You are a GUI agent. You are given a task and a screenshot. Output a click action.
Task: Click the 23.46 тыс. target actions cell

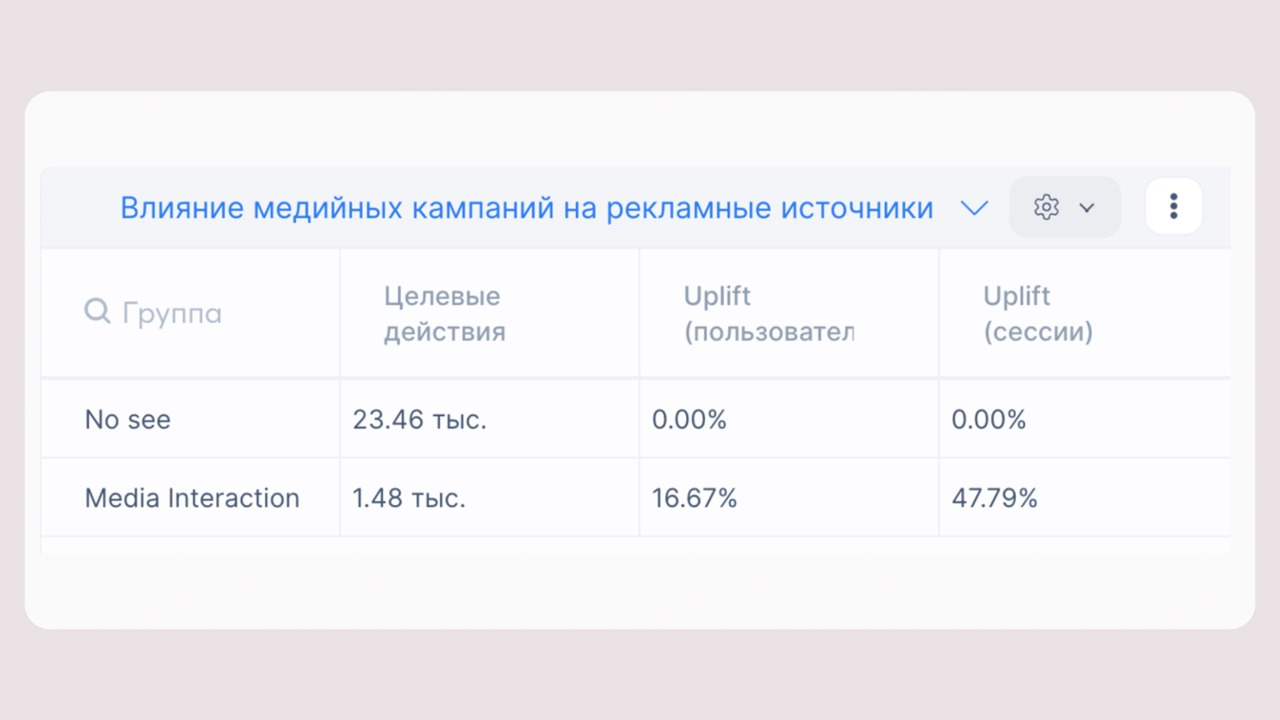419,419
